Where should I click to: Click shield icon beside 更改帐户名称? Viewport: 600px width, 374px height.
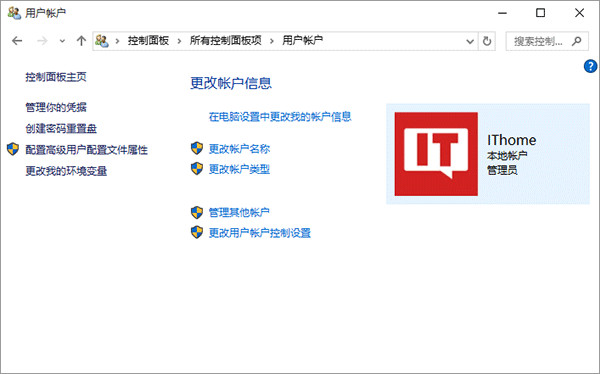[197, 148]
